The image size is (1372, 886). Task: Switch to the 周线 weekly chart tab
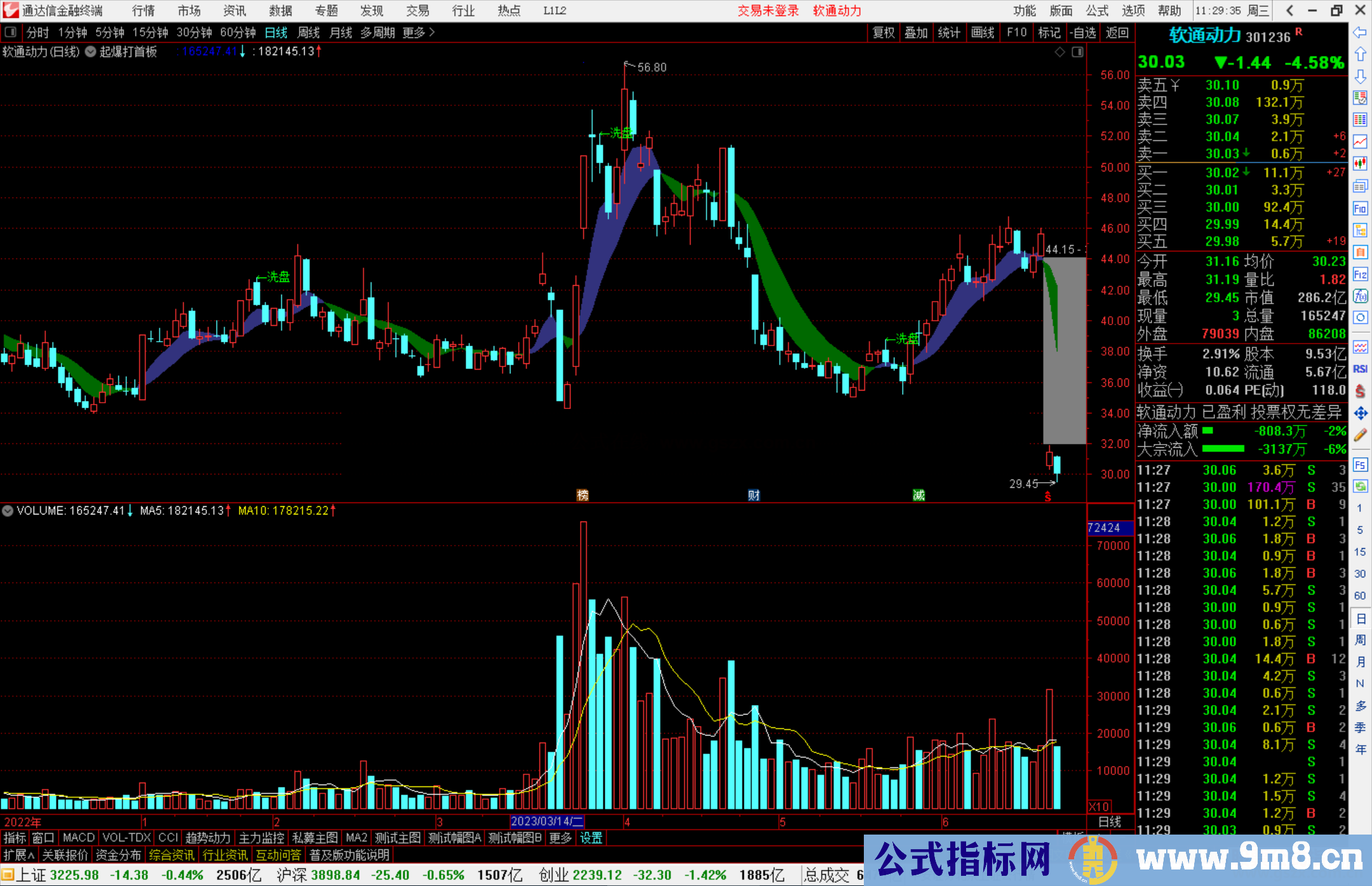(x=309, y=32)
